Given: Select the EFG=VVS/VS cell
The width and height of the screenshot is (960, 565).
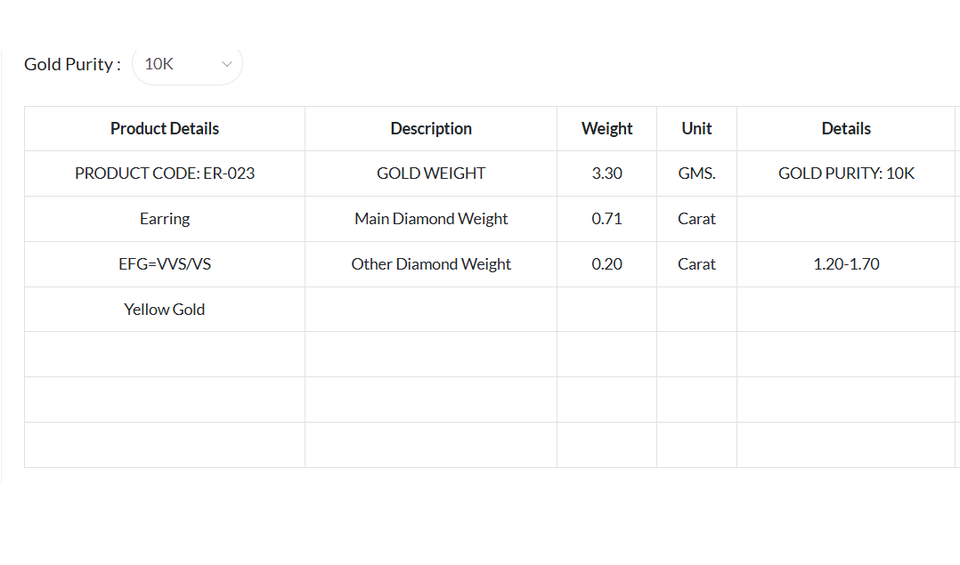Looking at the screenshot, I should [x=165, y=264].
